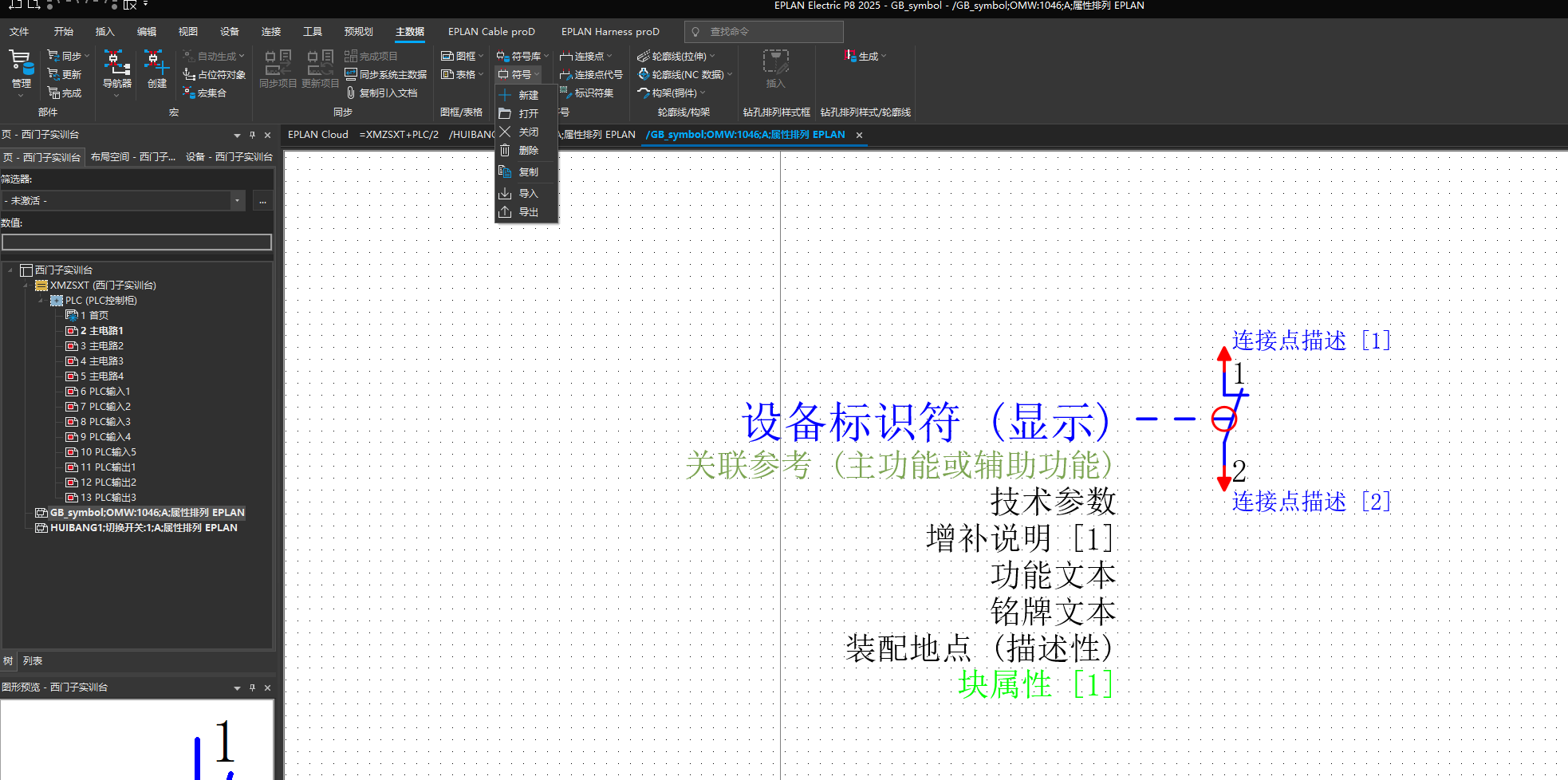Screen dimensions: 1568x780
Task: Switch to the 工具 ribbon tab
Action: [313, 32]
